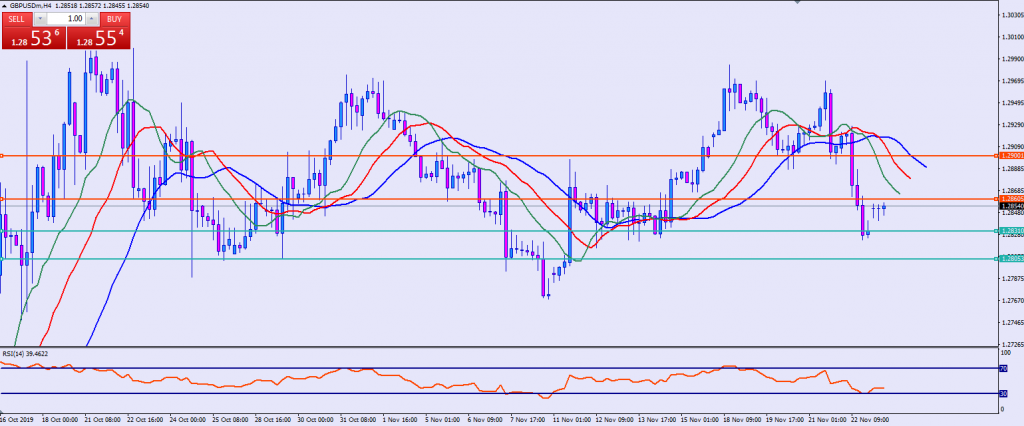Collapse one-click trading panel via triangle beside GBPUSDm

[5, 5]
